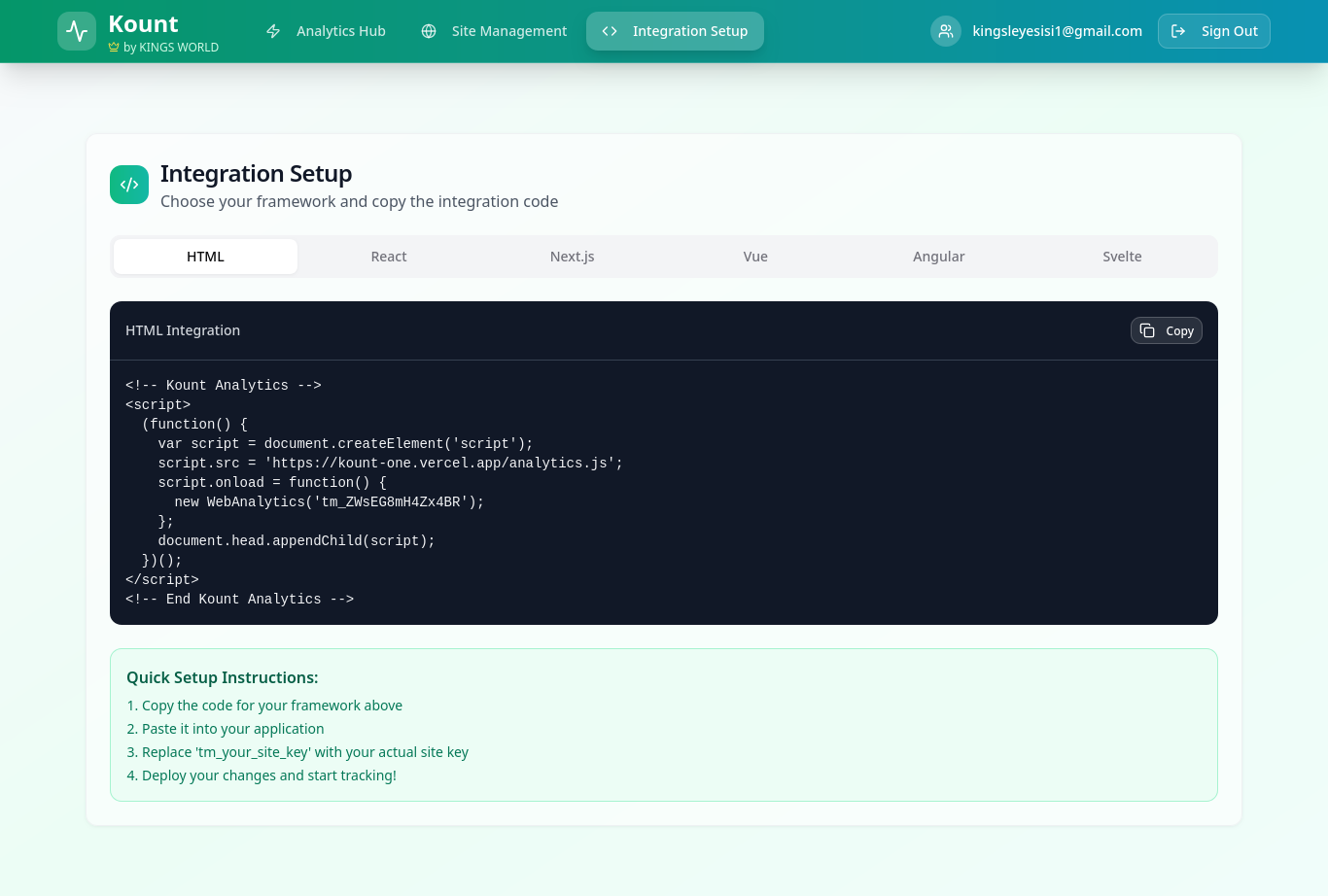Switch to the Svelte tab
This screenshot has height=896, width=1328.
tap(1122, 257)
